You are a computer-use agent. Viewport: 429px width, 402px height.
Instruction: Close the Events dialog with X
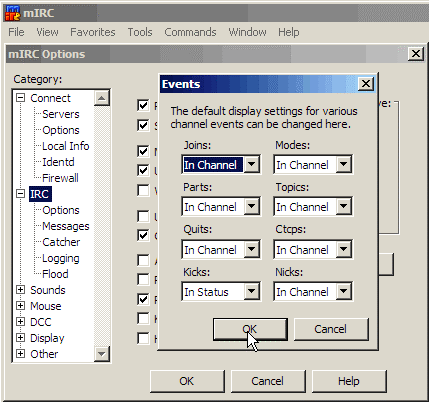point(366,84)
